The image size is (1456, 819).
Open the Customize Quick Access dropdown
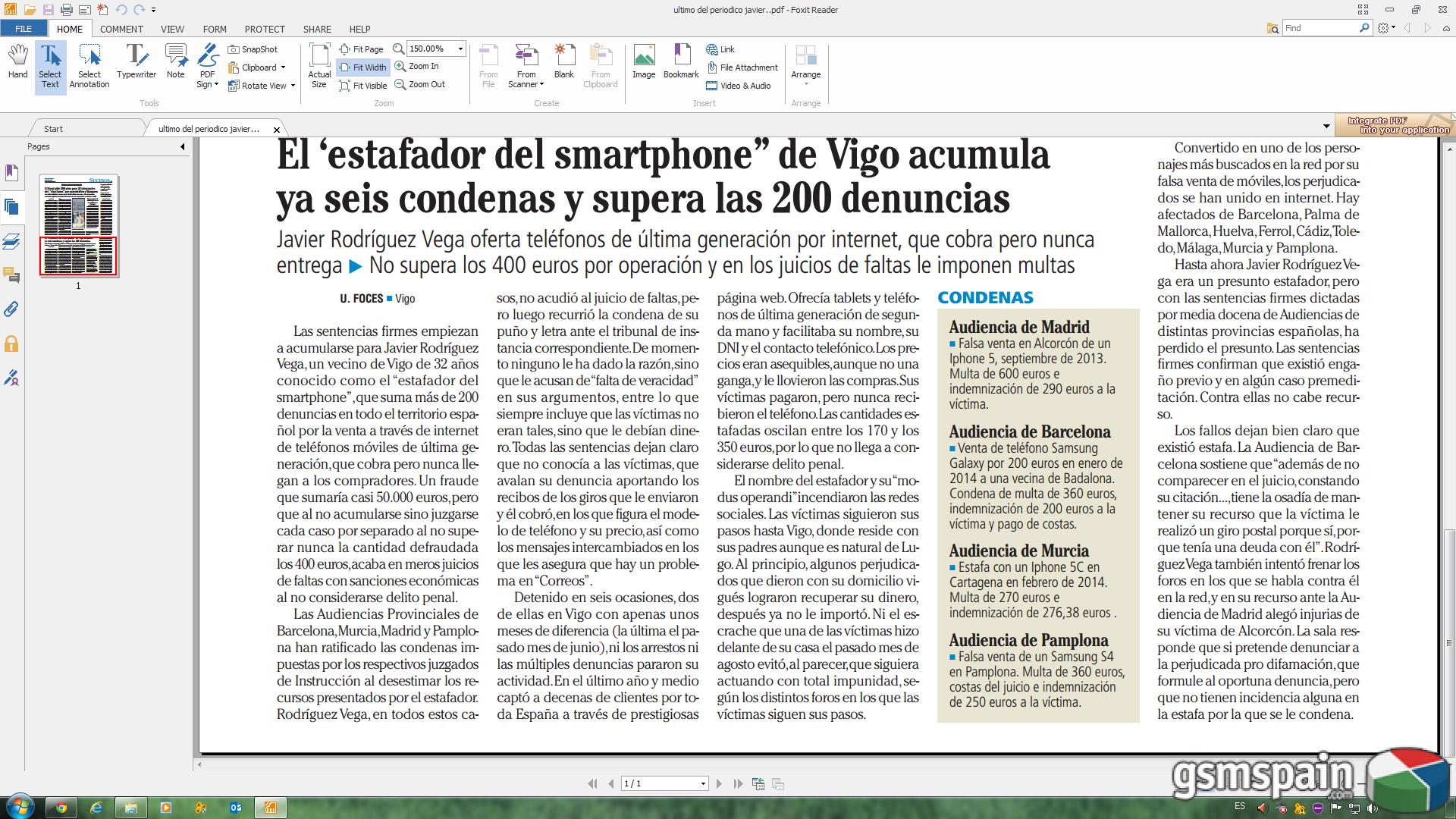[x=153, y=10]
